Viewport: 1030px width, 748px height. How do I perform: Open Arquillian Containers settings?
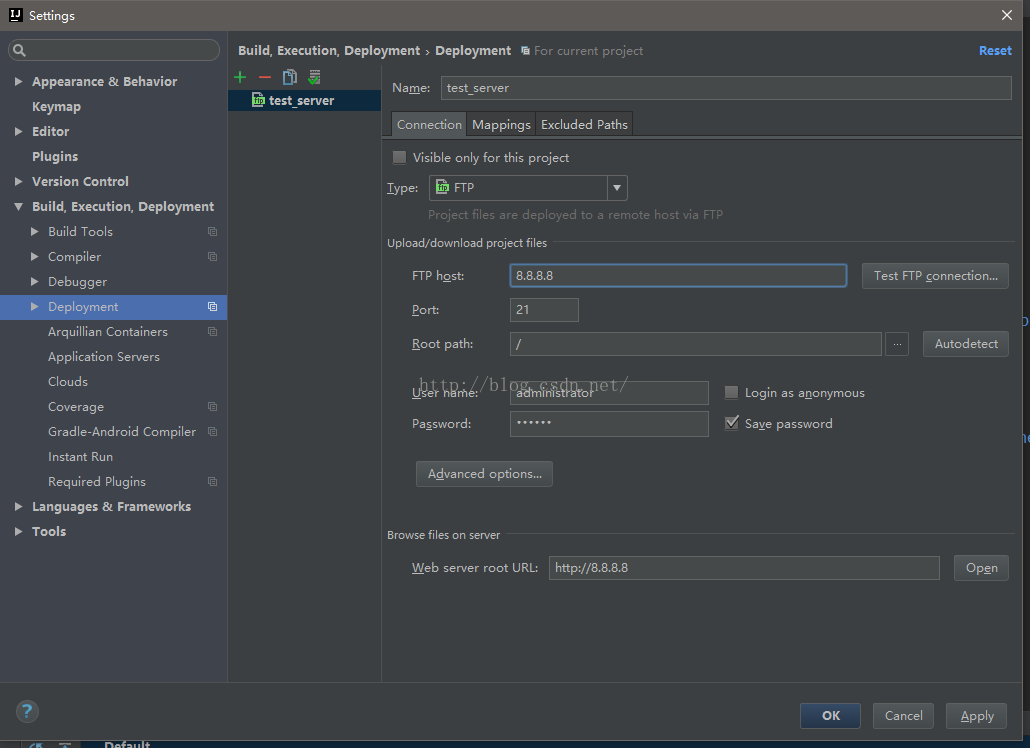click(x=108, y=332)
